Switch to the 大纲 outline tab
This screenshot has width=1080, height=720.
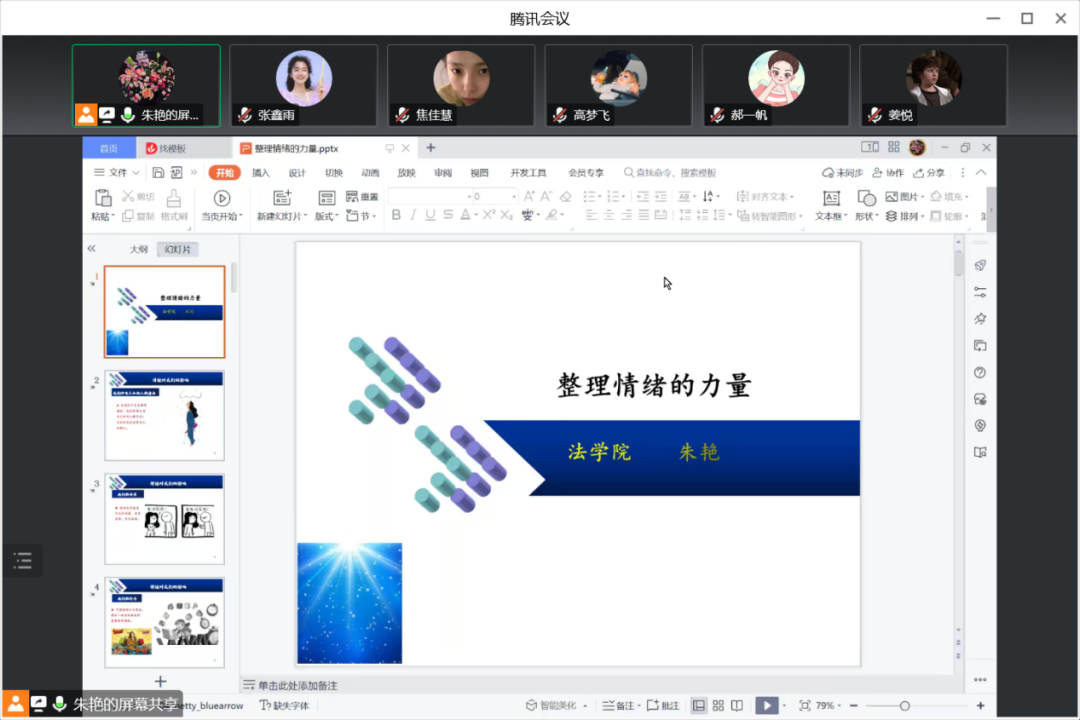138,249
